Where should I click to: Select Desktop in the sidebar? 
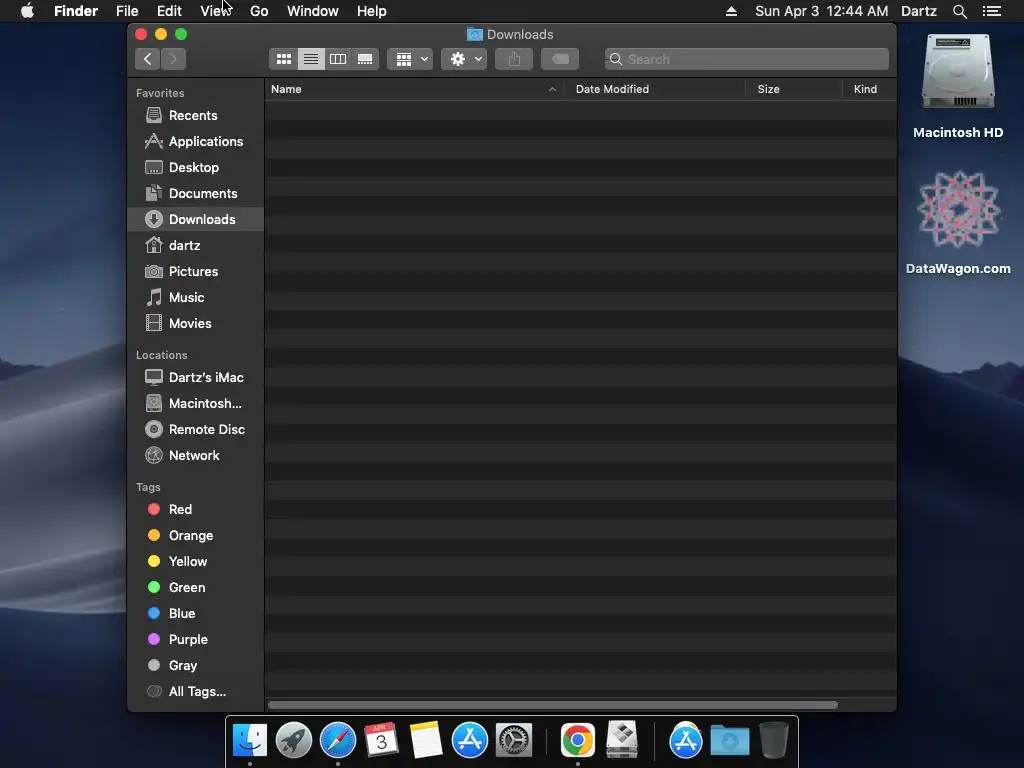[195, 168]
